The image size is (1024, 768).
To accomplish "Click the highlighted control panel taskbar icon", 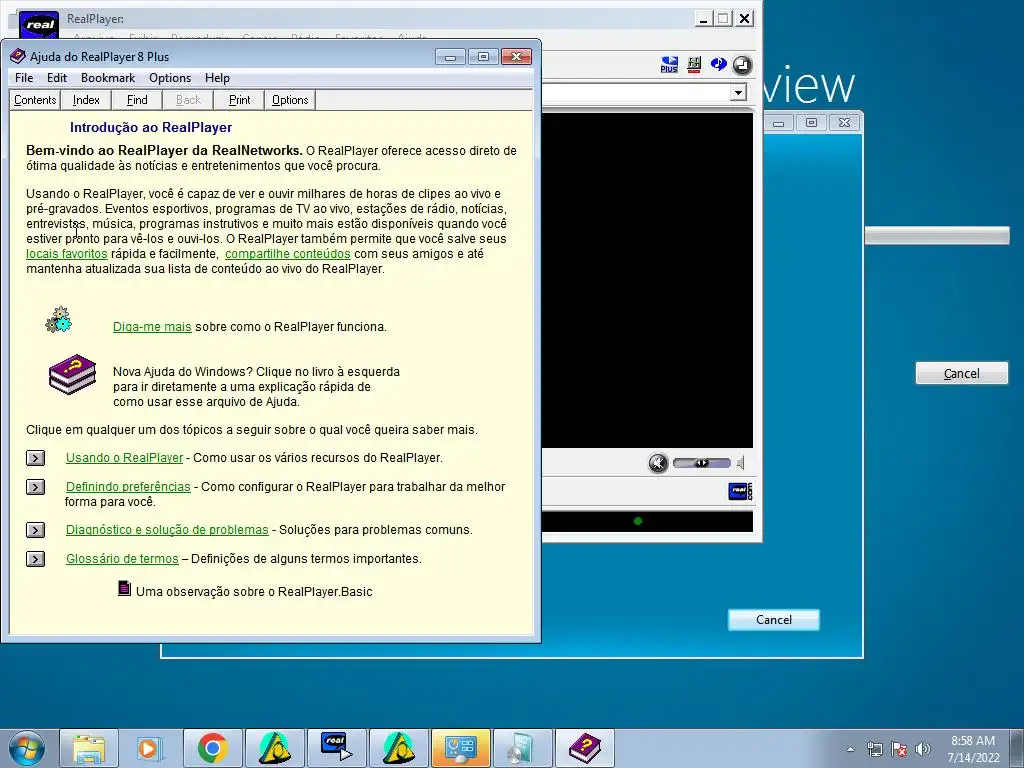I will (460, 748).
